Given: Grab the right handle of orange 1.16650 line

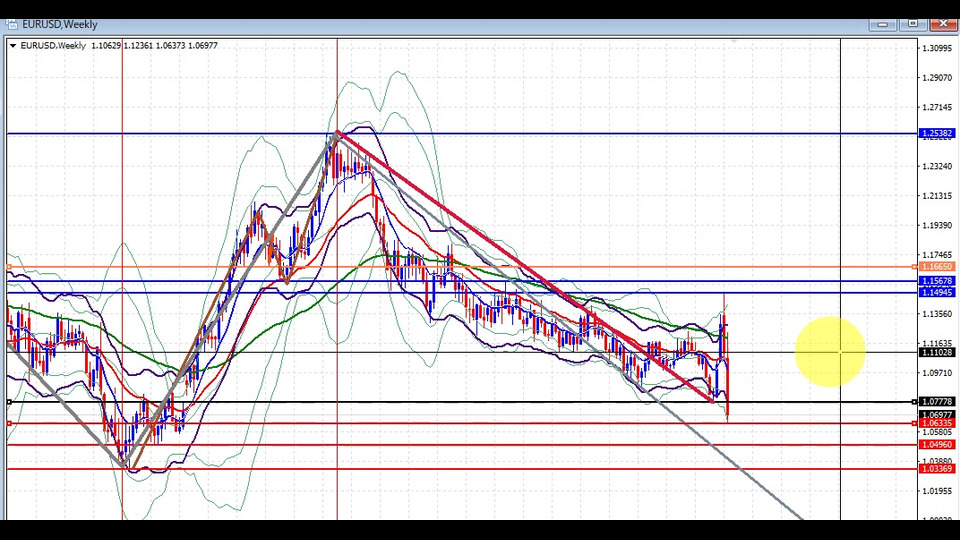Looking at the screenshot, I should [915, 267].
